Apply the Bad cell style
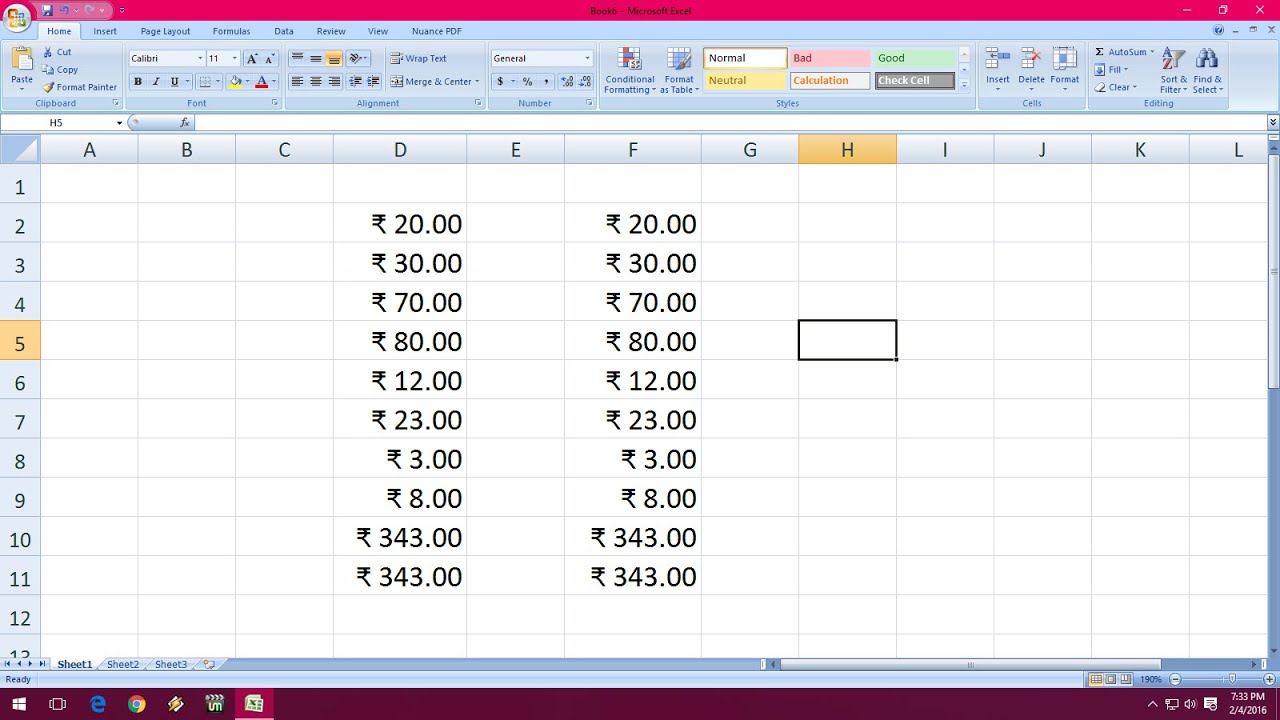This screenshot has width=1280, height=720. pyautogui.click(x=830, y=58)
